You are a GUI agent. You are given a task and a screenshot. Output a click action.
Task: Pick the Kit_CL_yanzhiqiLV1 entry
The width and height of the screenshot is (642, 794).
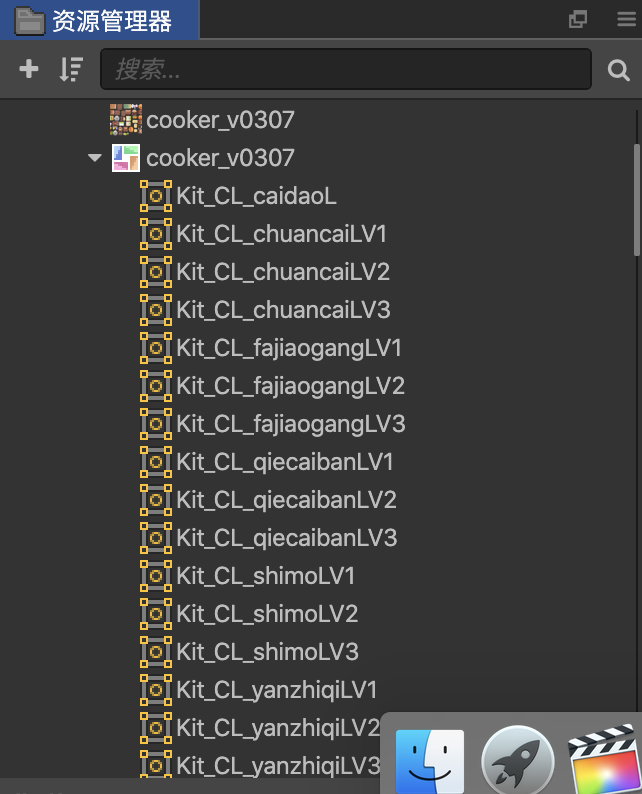coord(277,690)
